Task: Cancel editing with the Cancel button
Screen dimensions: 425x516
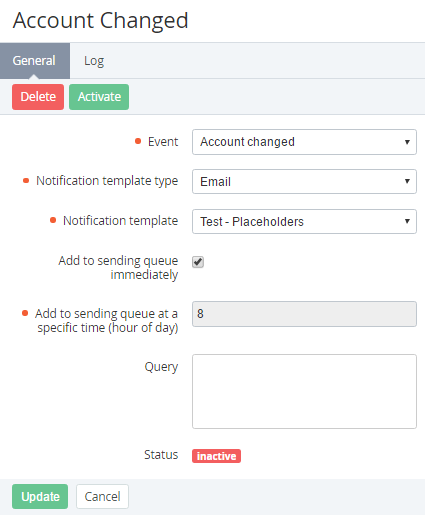Action: pyautogui.click(x=102, y=496)
